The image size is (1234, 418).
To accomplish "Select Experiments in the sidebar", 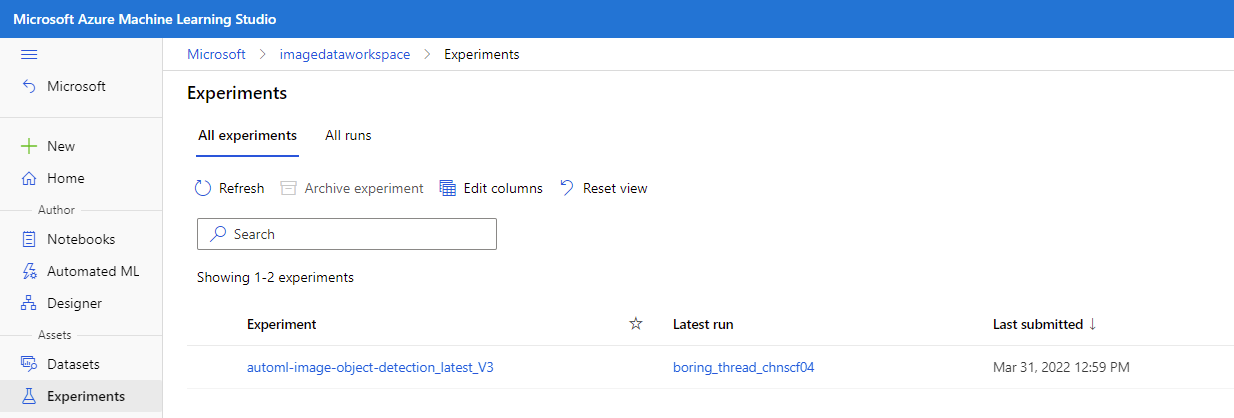I will point(81,396).
